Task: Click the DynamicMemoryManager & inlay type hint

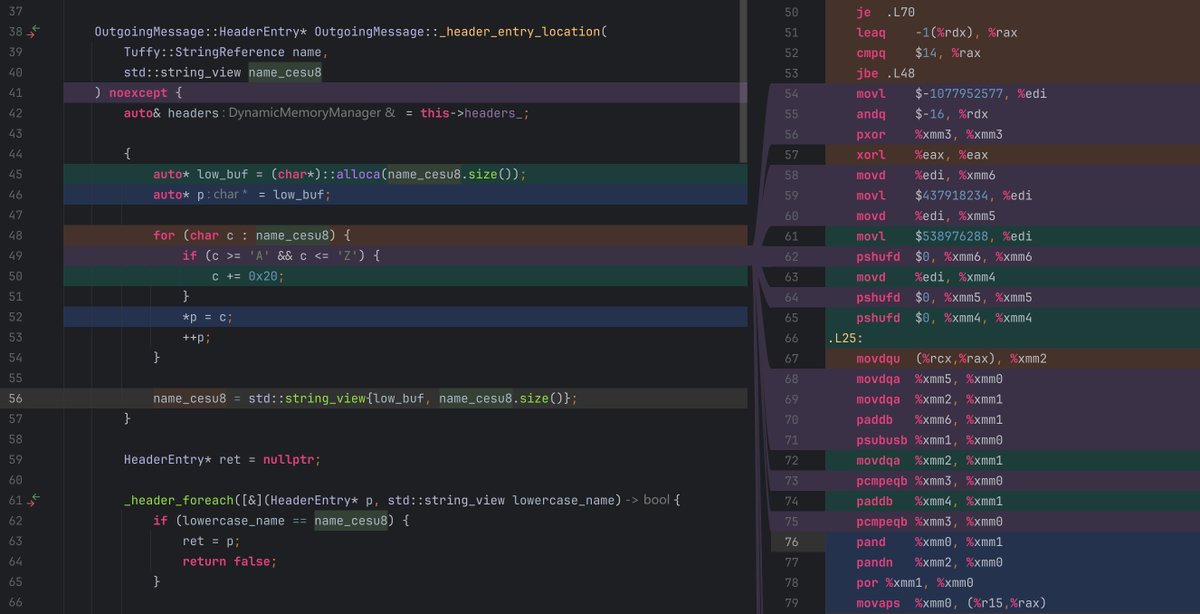Action: tap(312, 114)
